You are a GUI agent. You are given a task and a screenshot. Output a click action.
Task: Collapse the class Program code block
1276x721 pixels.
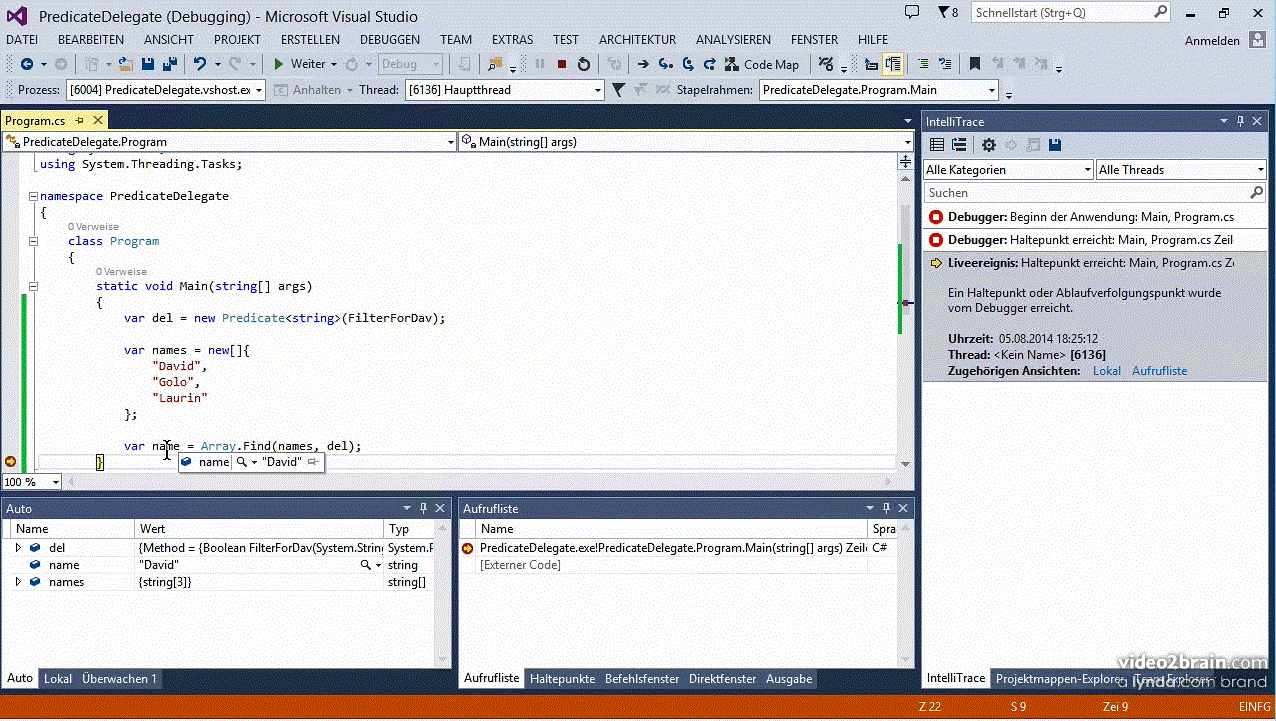point(33,241)
